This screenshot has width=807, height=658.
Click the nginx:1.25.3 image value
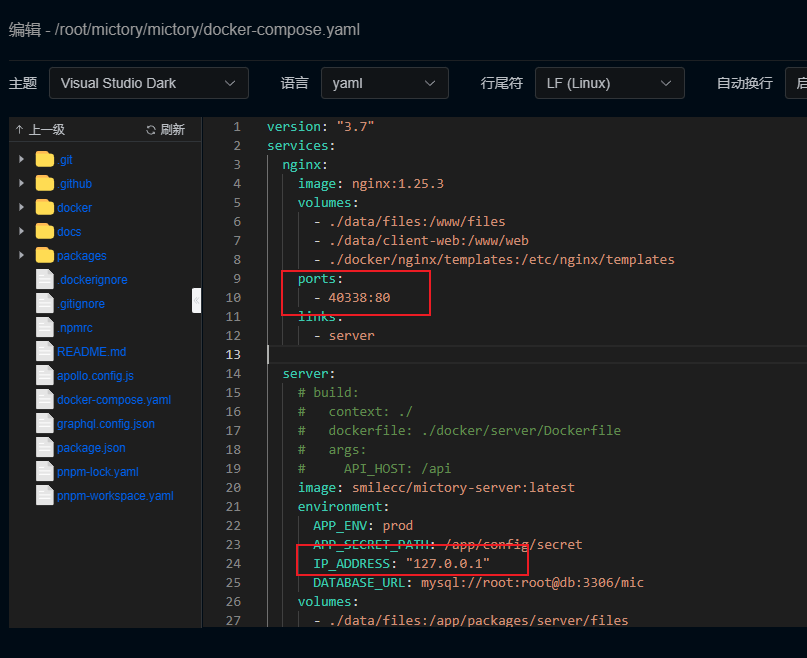click(x=398, y=184)
